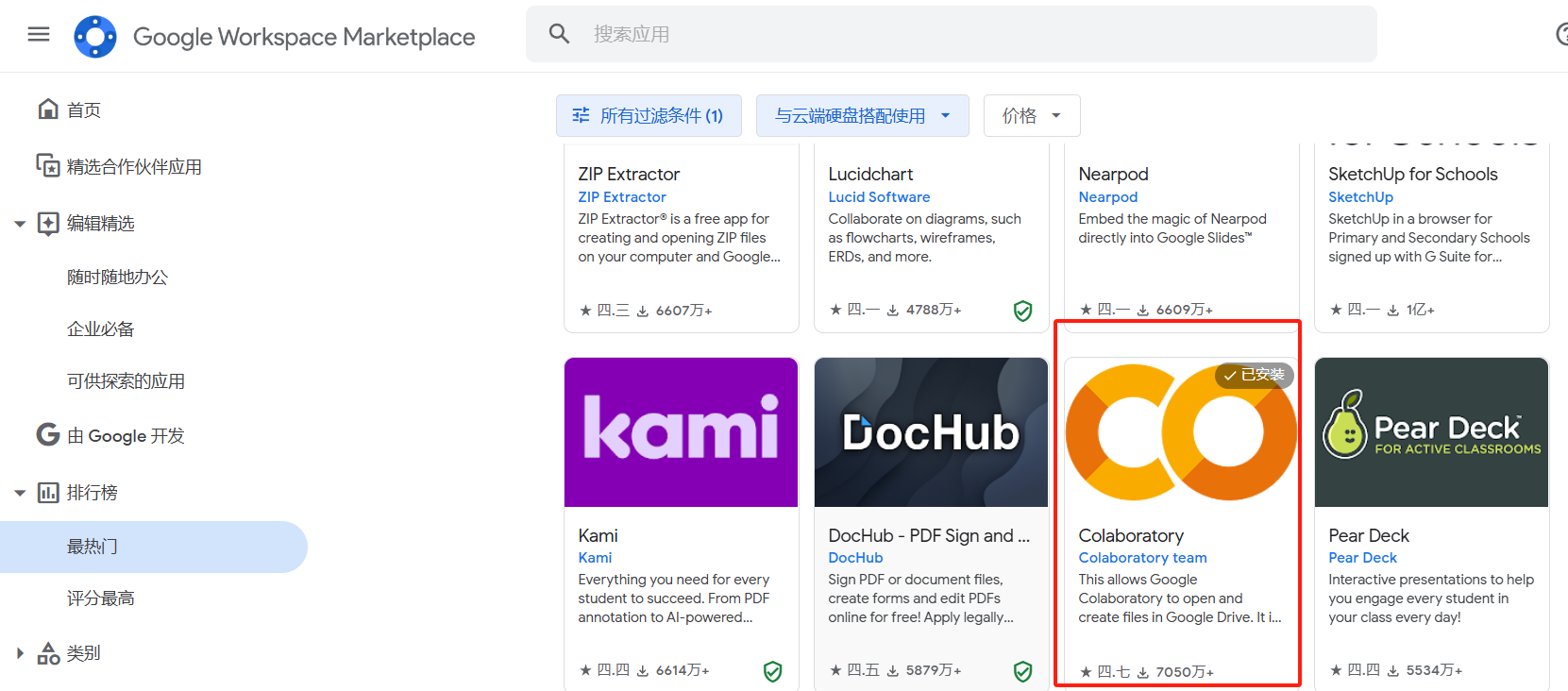Open the hamburger main menu
This screenshot has height=691, width=1568.
(39, 35)
